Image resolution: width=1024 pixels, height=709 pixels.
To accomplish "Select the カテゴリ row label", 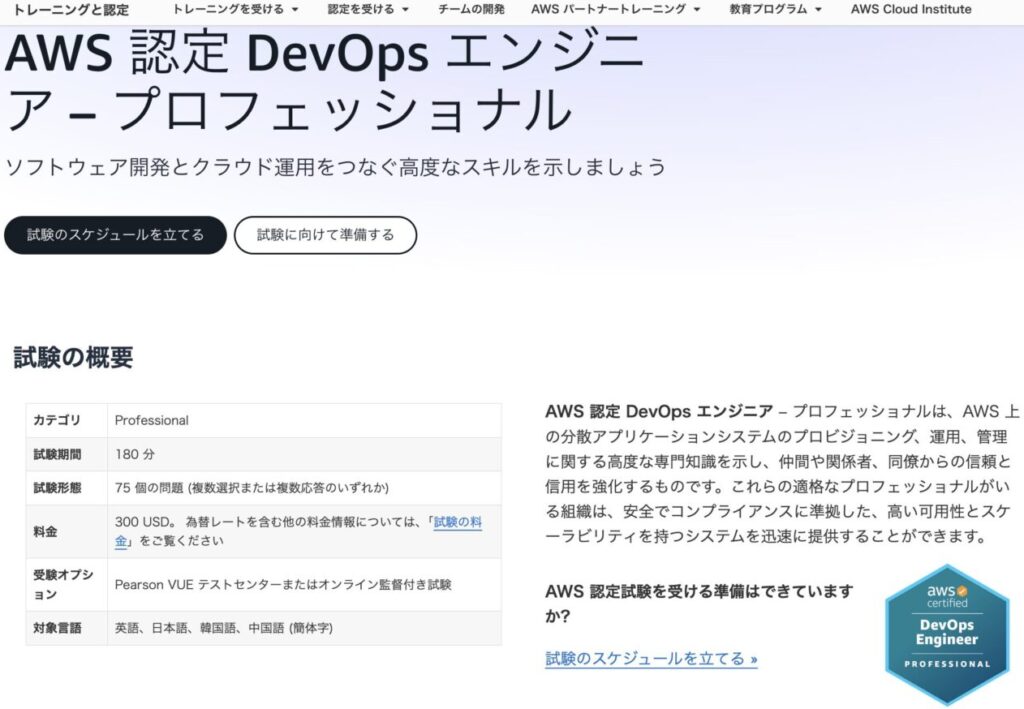I will 57,420.
